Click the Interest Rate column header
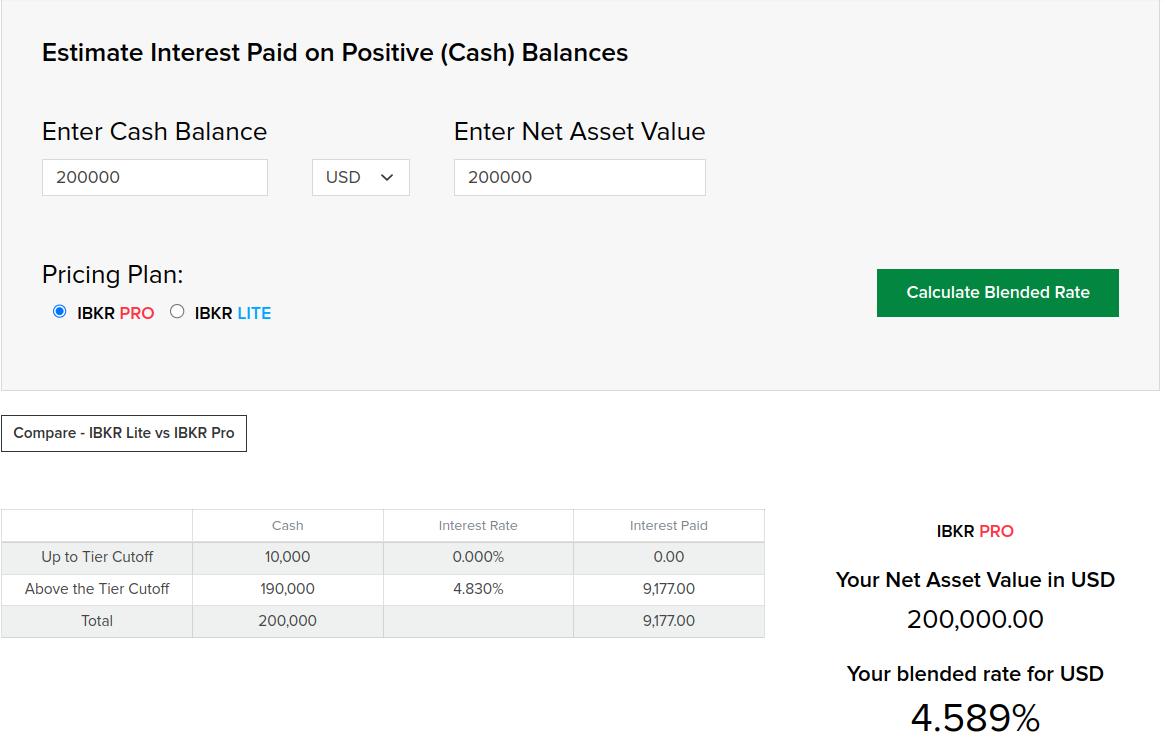 coord(478,525)
